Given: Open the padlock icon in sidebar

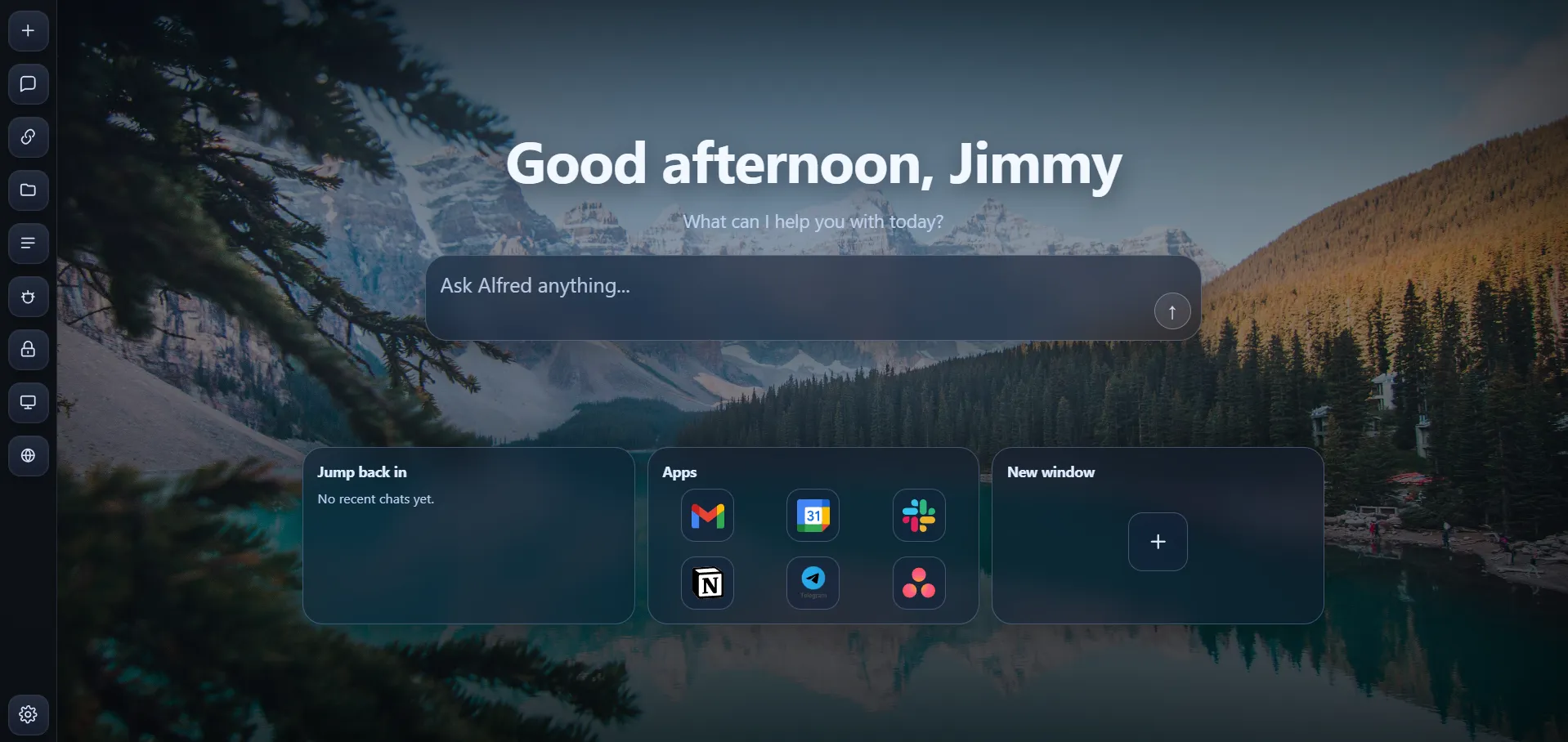Looking at the screenshot, I should [28, 350].
